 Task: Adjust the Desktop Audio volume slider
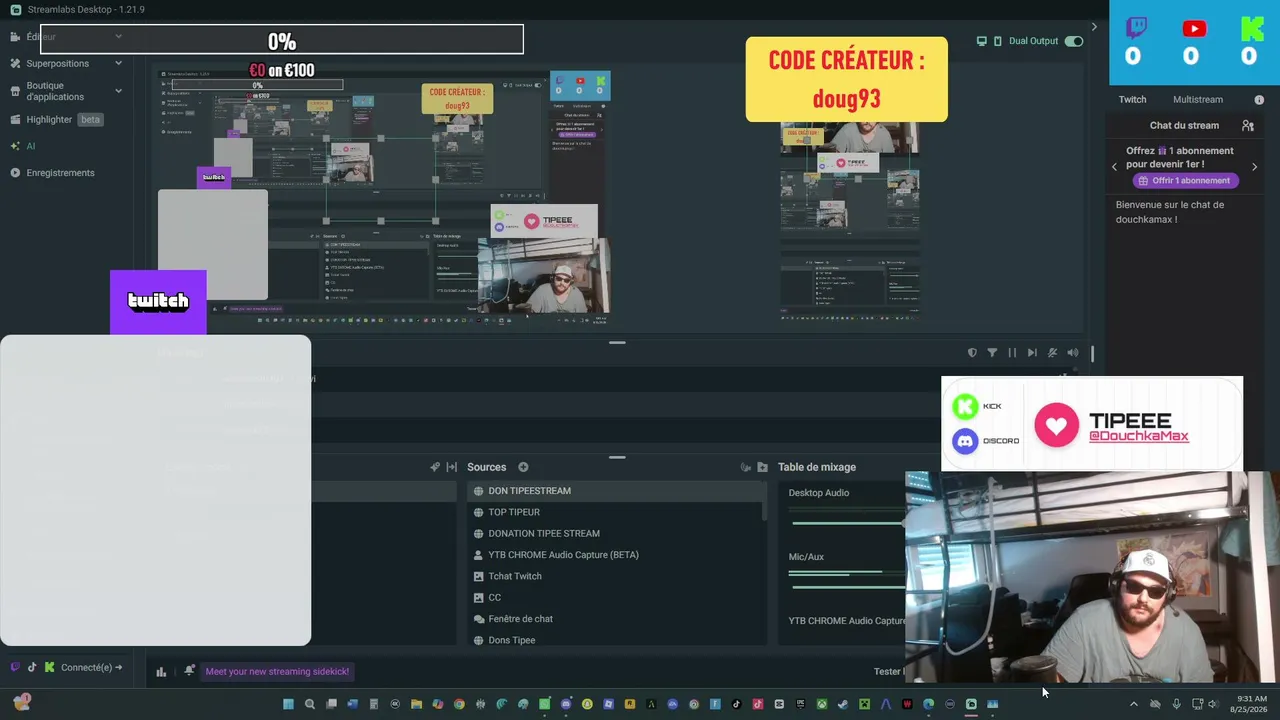(x=847, y=522)
